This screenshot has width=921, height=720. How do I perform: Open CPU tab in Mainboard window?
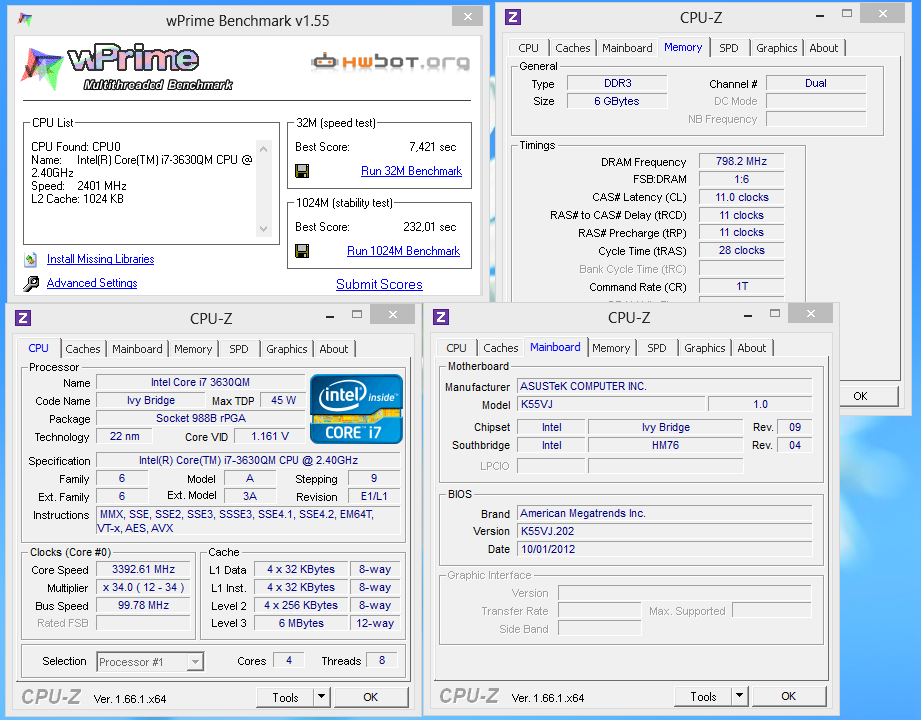tap(456, 348)
